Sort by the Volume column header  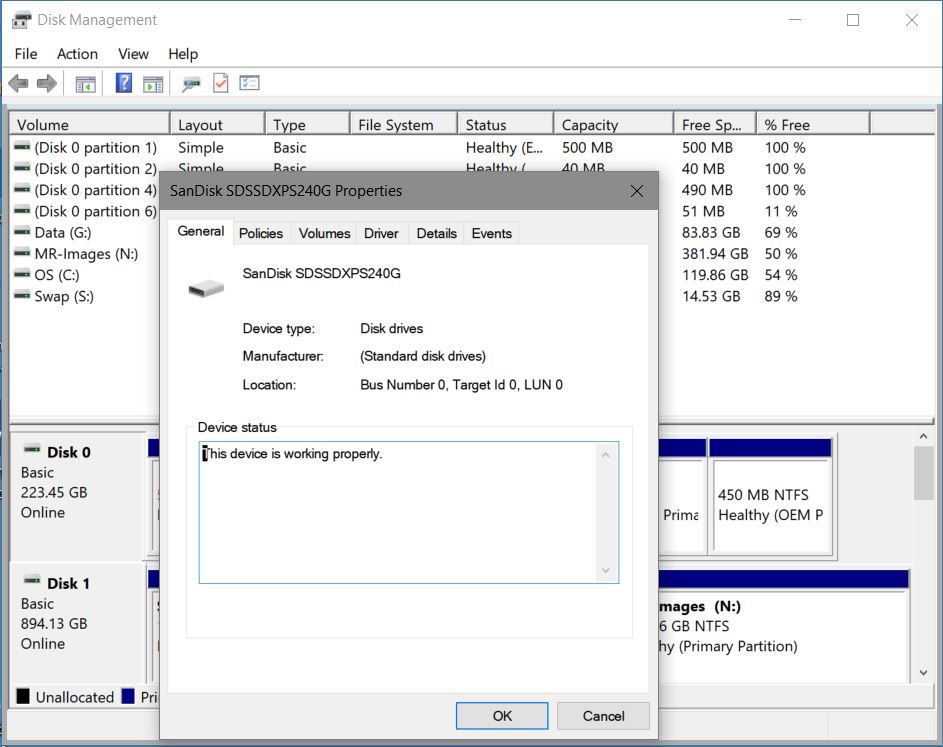[x=90, y=124]
